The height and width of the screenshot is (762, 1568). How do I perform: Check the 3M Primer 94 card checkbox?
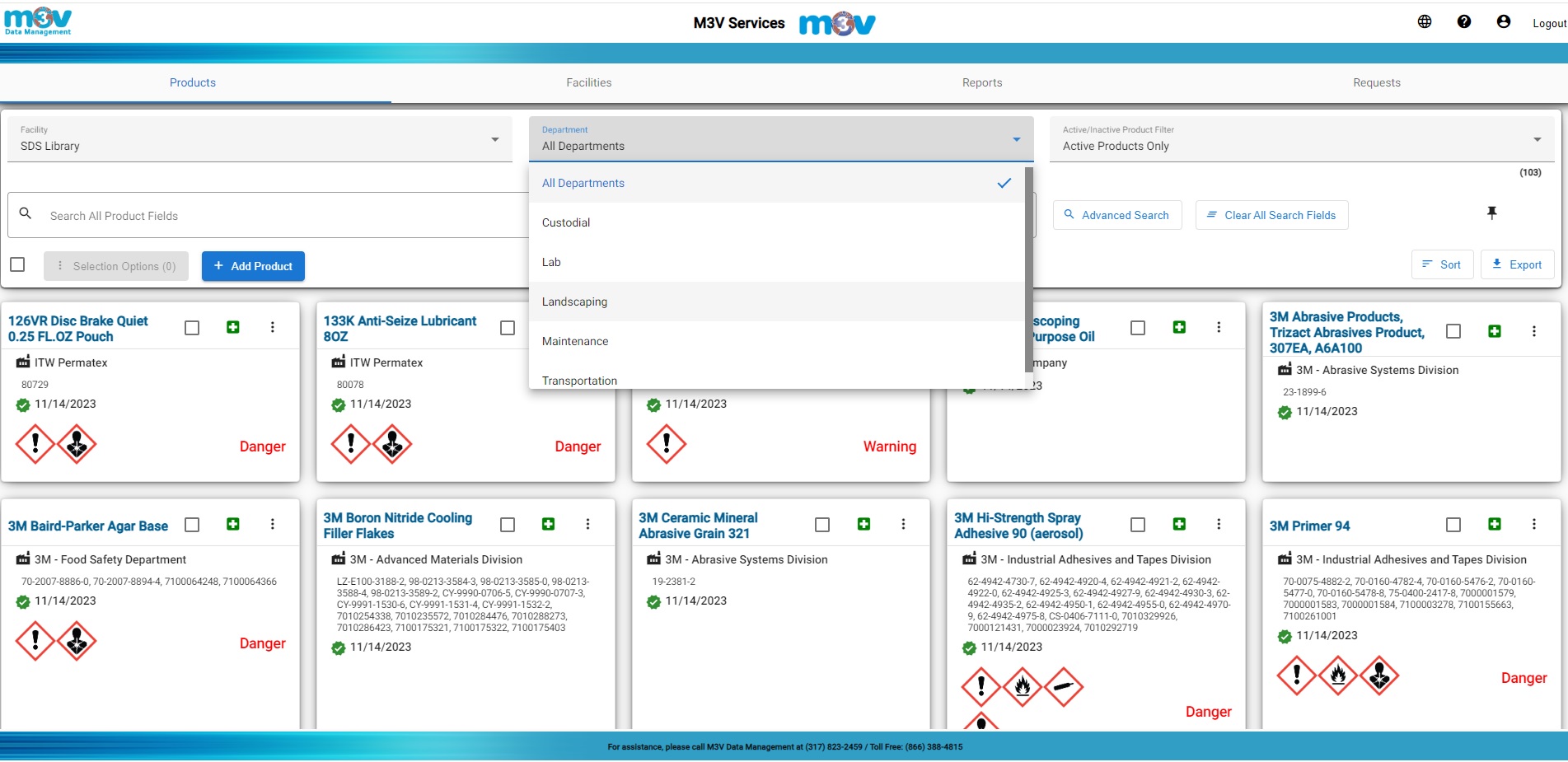coord(1453,525)
